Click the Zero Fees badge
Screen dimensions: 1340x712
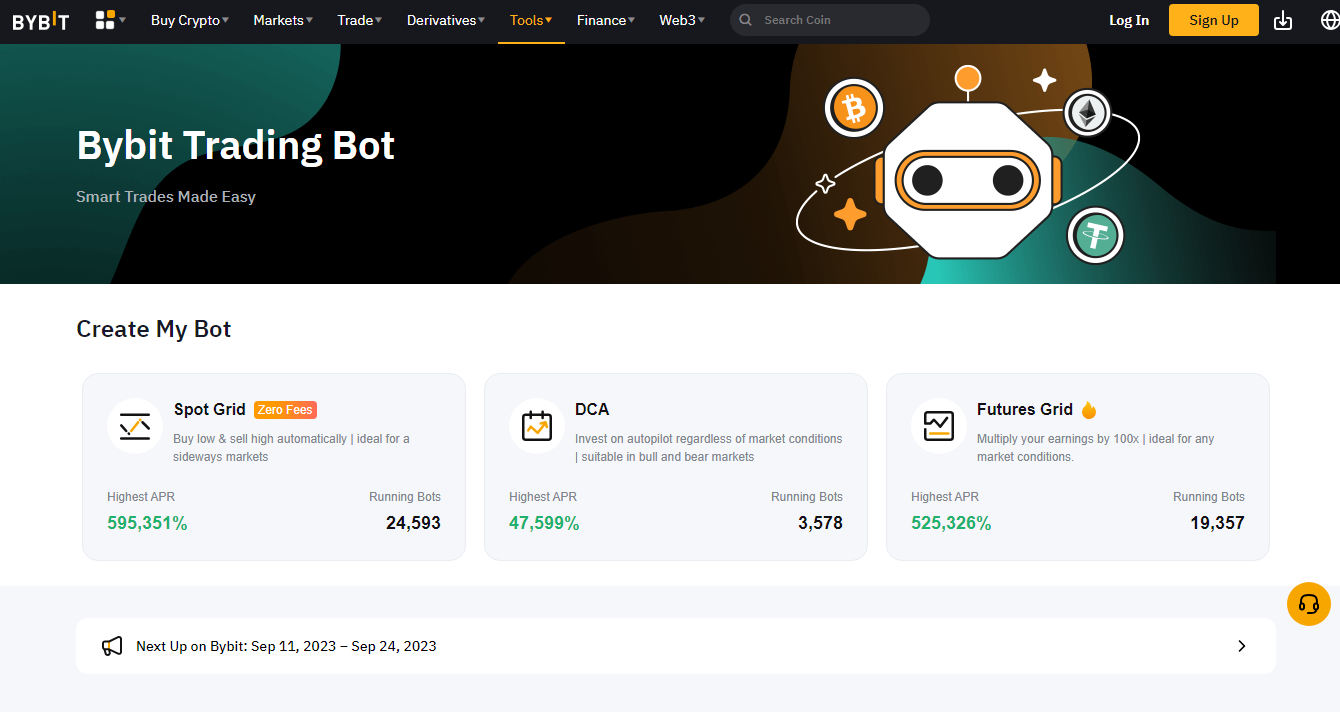[x=285, y=410]
